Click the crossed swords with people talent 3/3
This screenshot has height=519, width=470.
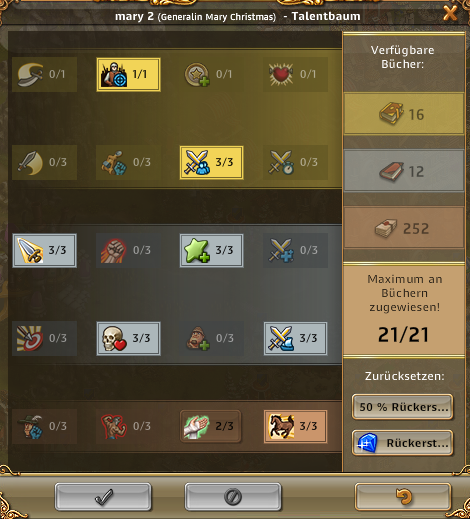pyautogui.click(x=211, y=162)
